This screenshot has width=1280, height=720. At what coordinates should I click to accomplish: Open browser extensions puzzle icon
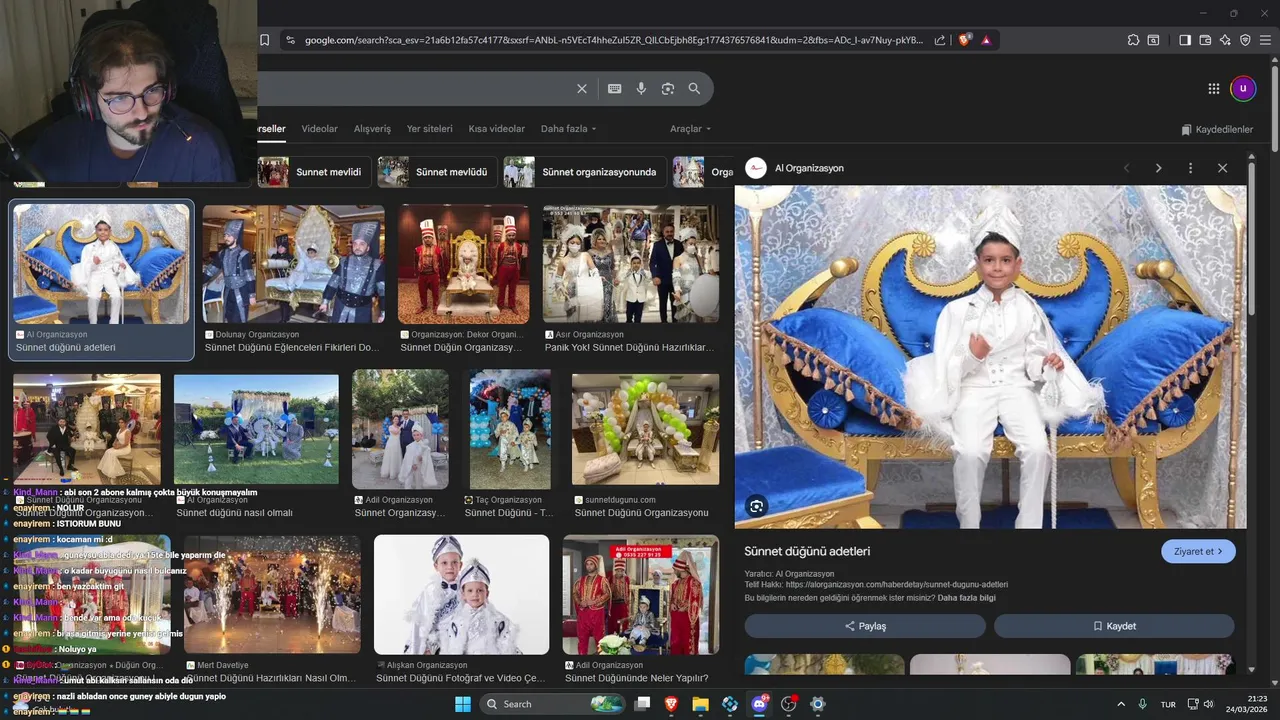coord(1133,40)
